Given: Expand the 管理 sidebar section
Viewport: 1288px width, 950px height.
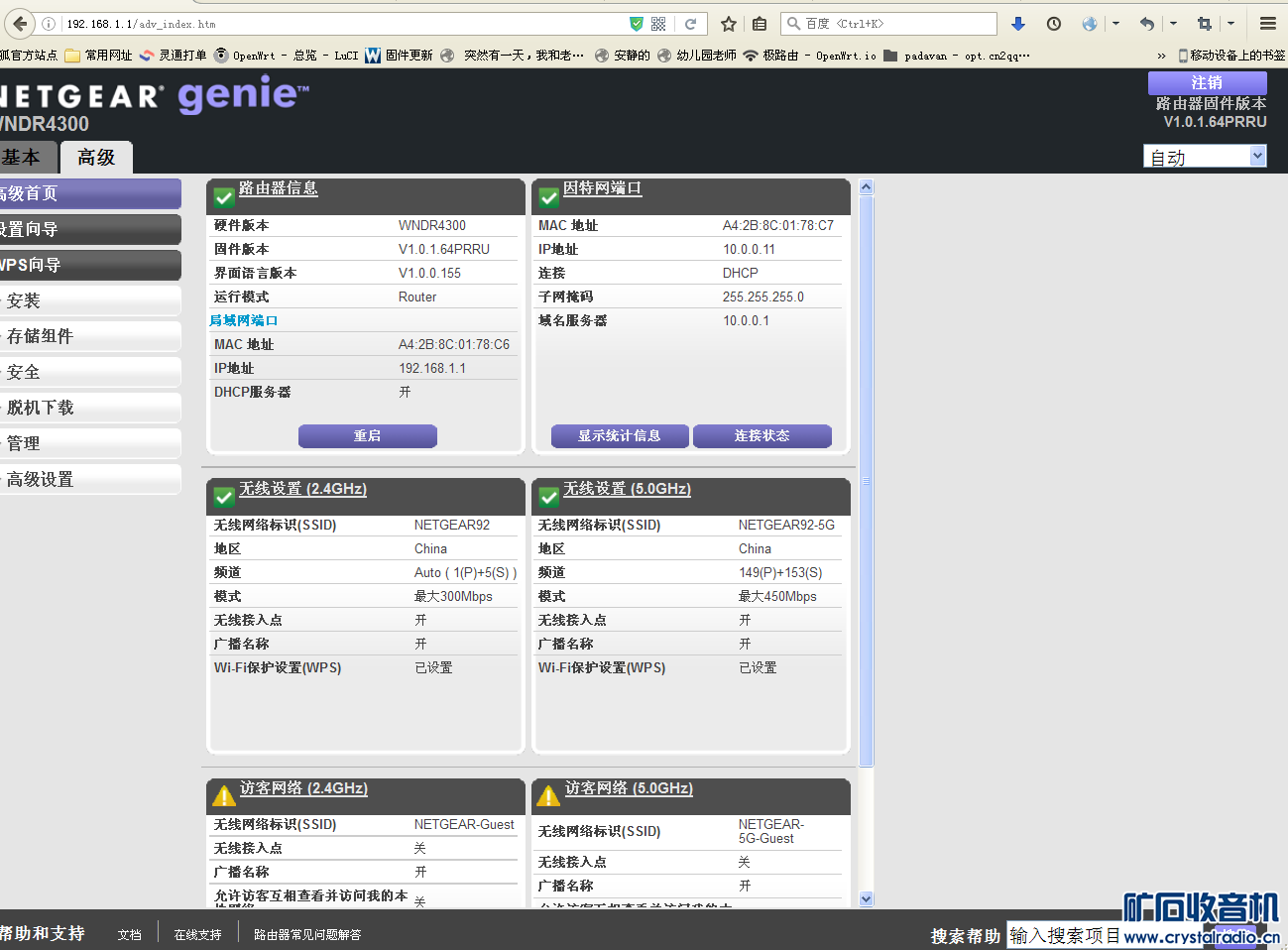Looking at the screenshot, I should (x=89, y=443).
